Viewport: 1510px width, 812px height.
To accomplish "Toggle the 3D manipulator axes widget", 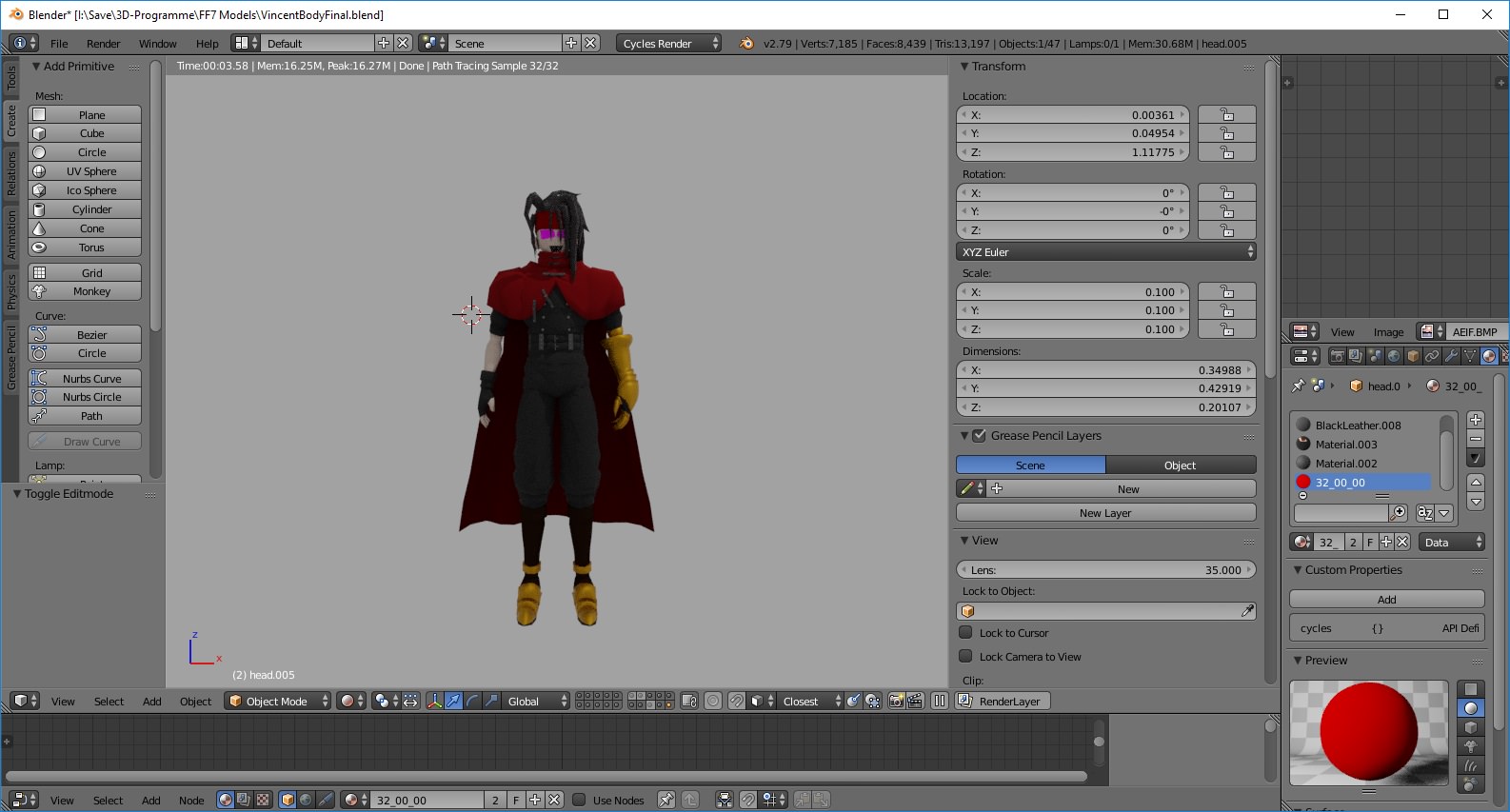I will pyautogui.click(x=435, y=702).
